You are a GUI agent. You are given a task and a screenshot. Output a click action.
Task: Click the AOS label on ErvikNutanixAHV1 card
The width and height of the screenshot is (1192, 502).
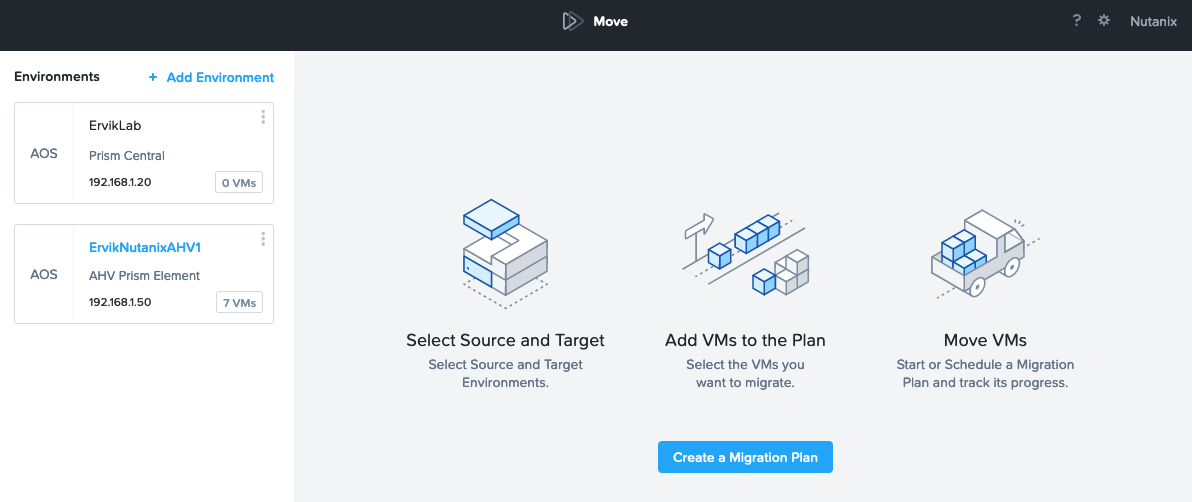tap(44, 274)
